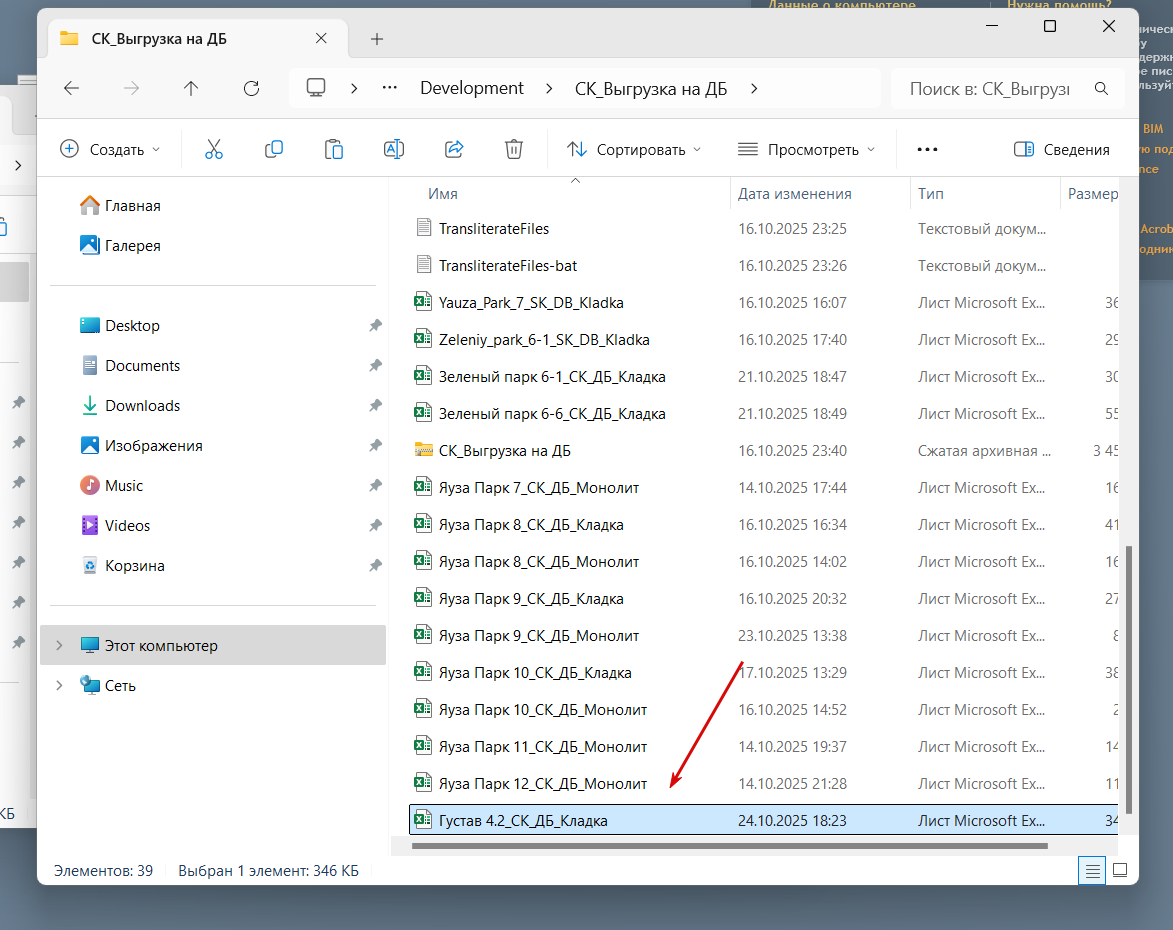Unpin Music using its pin icon

[x=375, y=486]
